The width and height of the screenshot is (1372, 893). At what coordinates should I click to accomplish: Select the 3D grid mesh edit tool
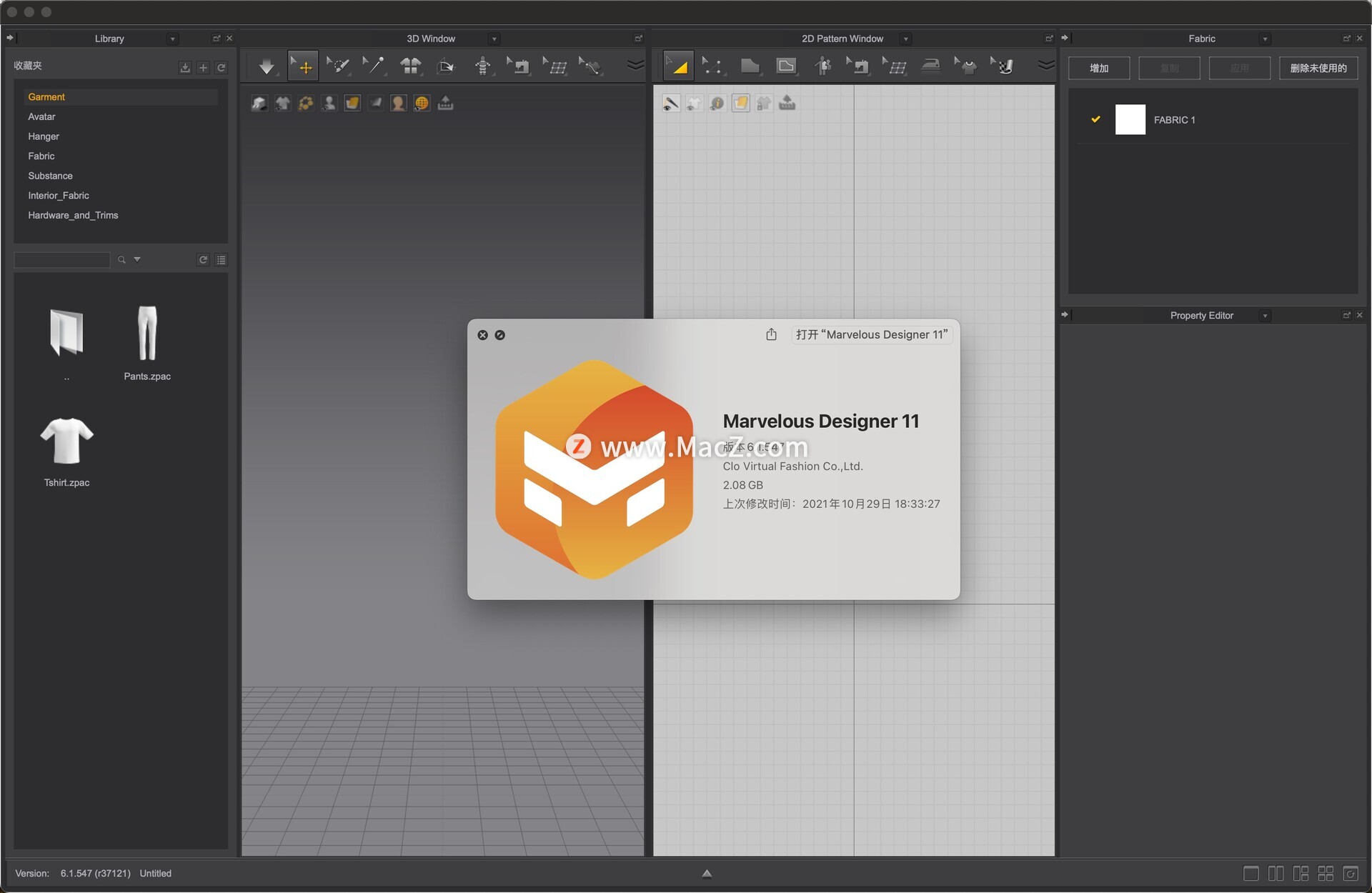coord(555,66)
